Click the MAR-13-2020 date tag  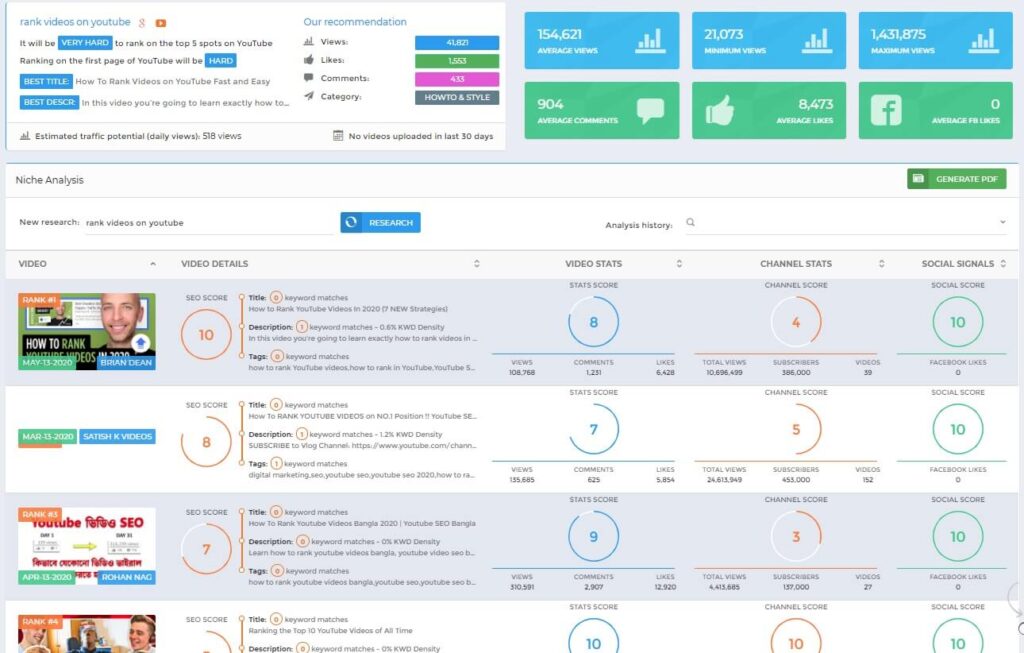point(48,436)
